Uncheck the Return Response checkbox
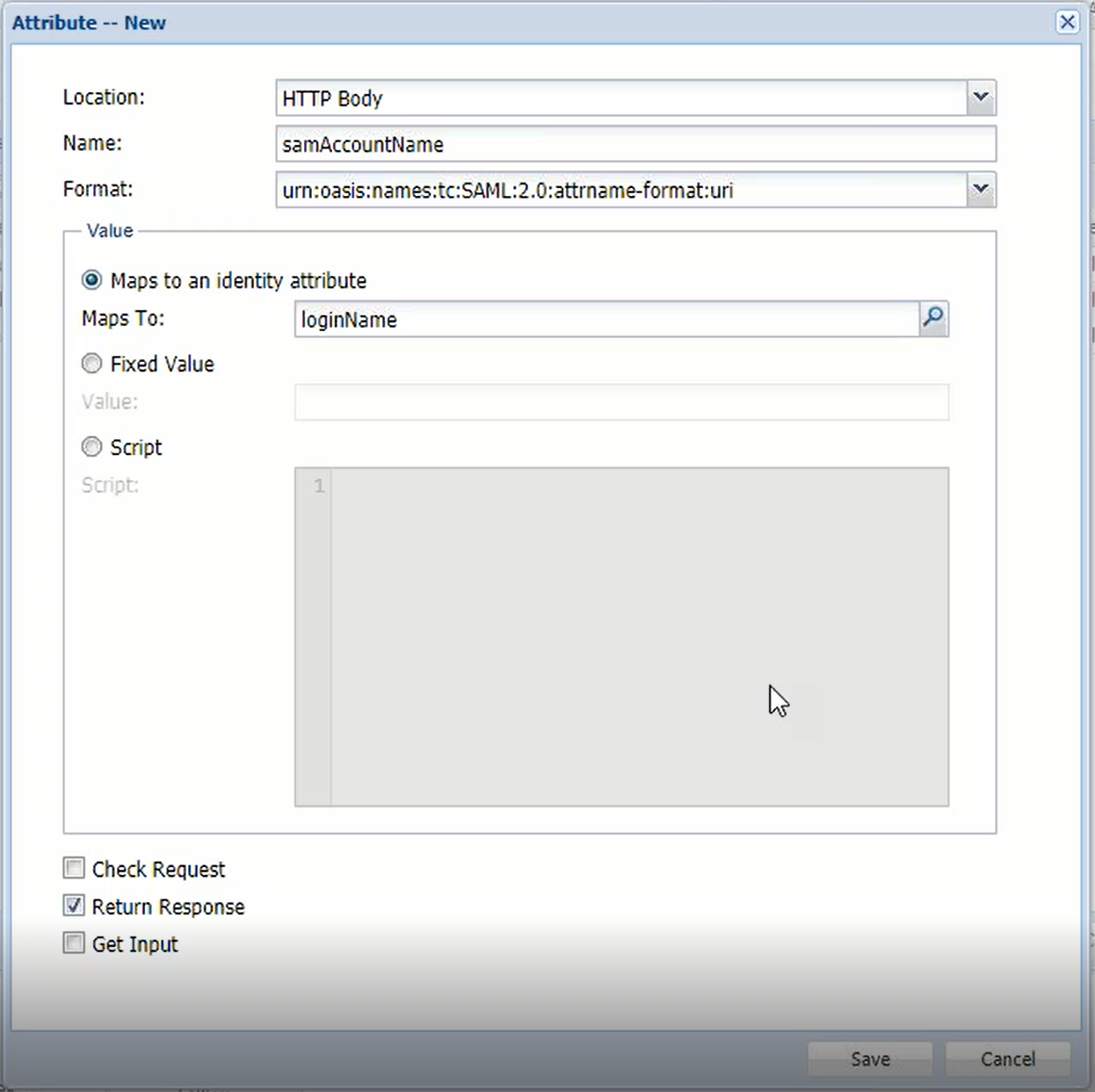The width and height of the screenshot is (1095, 1092). click(75, 906)
